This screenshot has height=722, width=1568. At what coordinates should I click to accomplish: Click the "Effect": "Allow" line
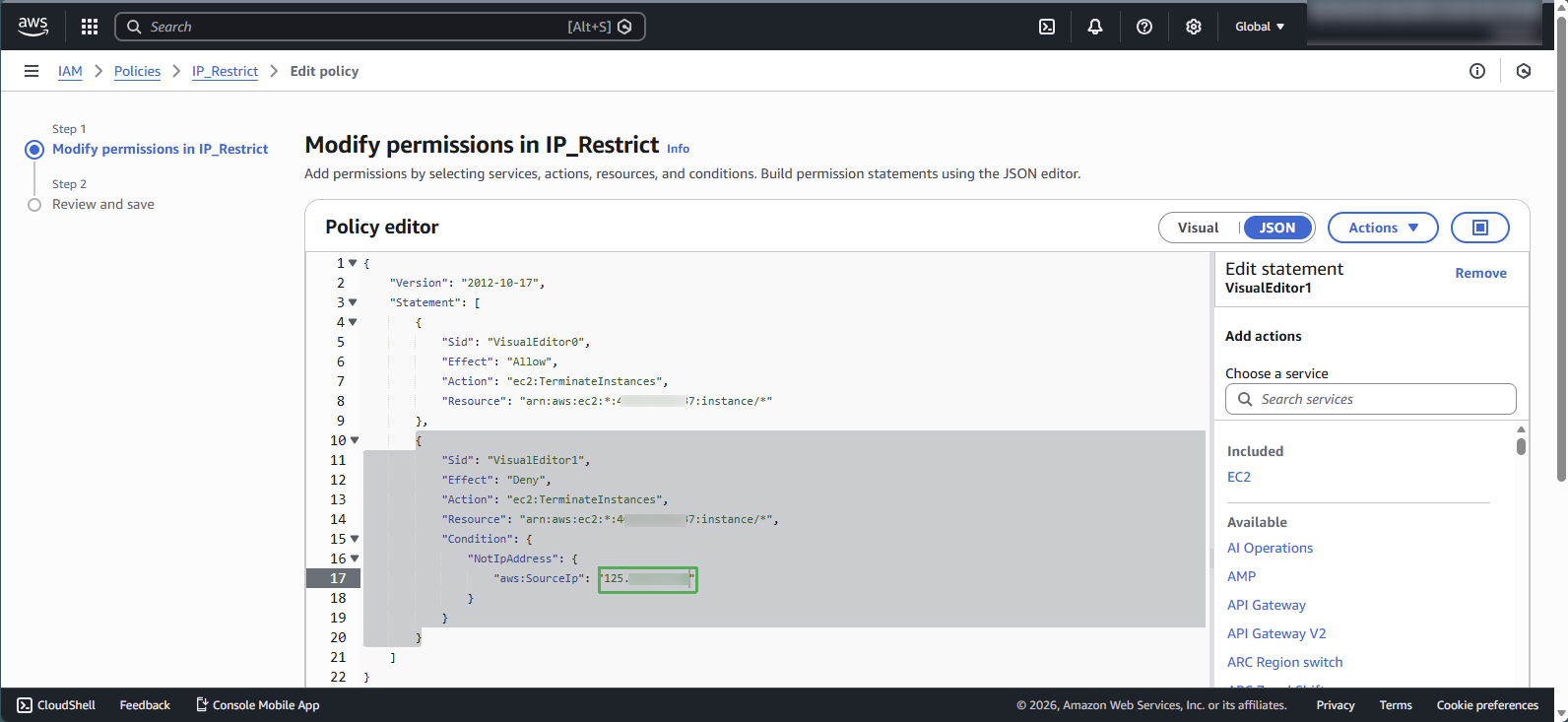coord(499,361)
